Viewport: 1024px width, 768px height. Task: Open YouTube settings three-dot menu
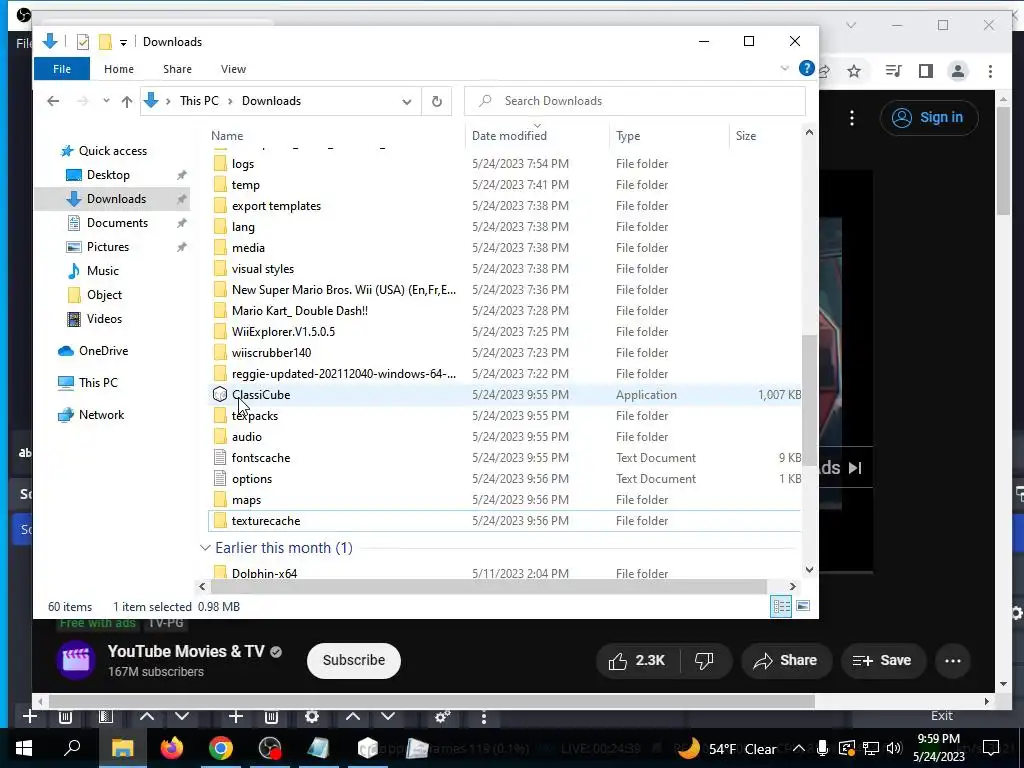852,118
